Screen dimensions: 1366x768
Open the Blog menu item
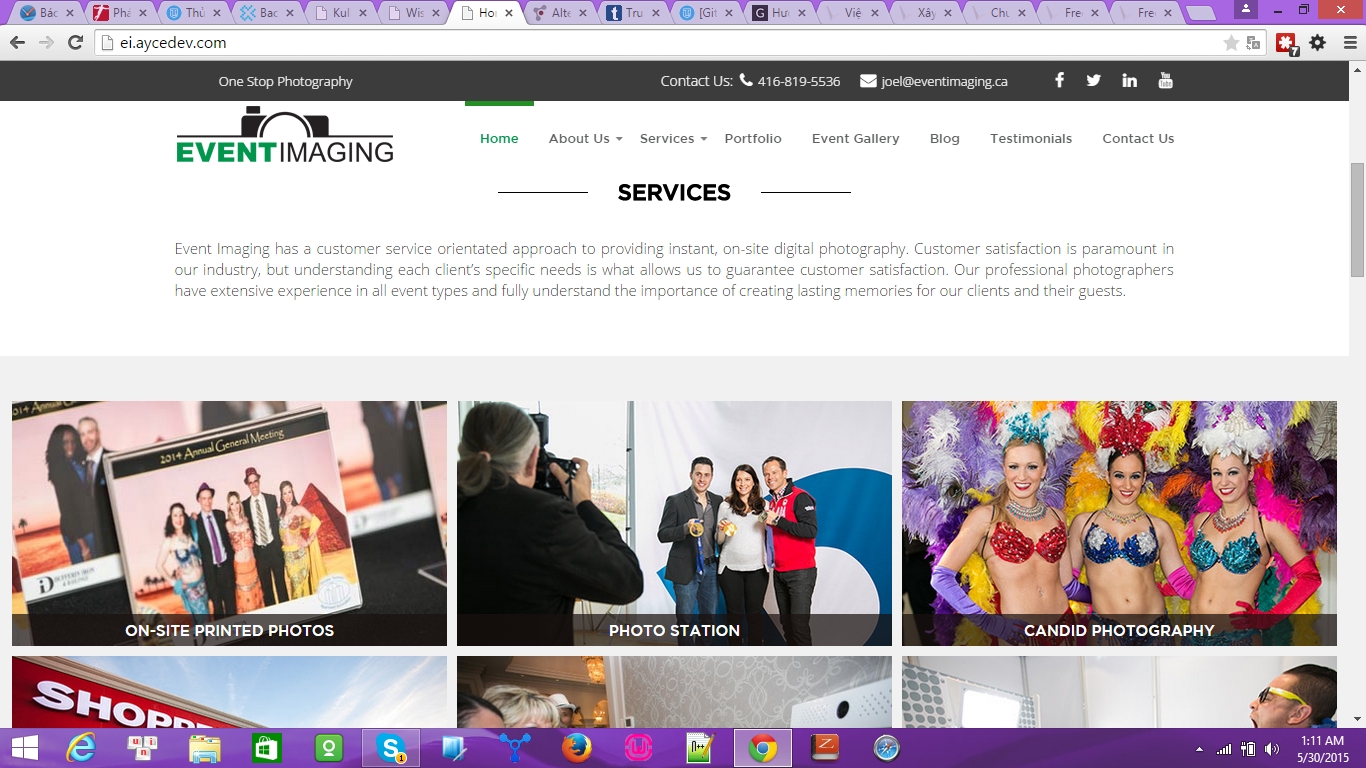point(945,138)
